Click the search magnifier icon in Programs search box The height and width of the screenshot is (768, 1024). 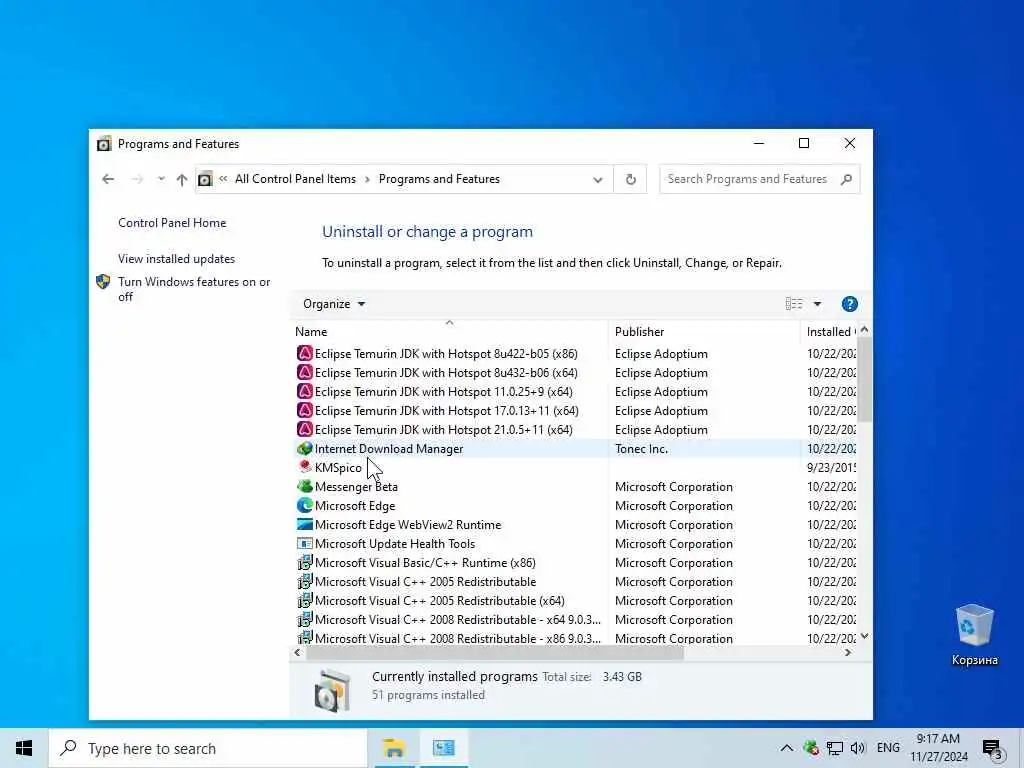(x=846, y=179)
